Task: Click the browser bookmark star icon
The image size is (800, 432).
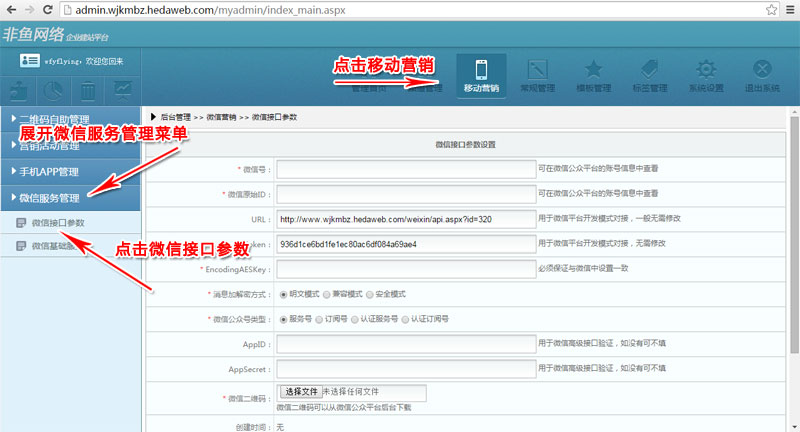Action: [770, 11]
